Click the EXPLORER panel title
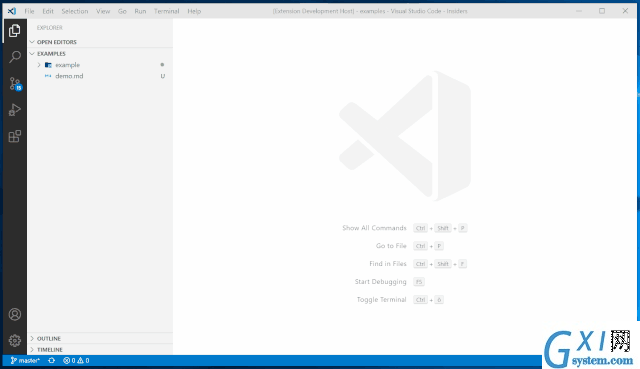 [49, 28]
